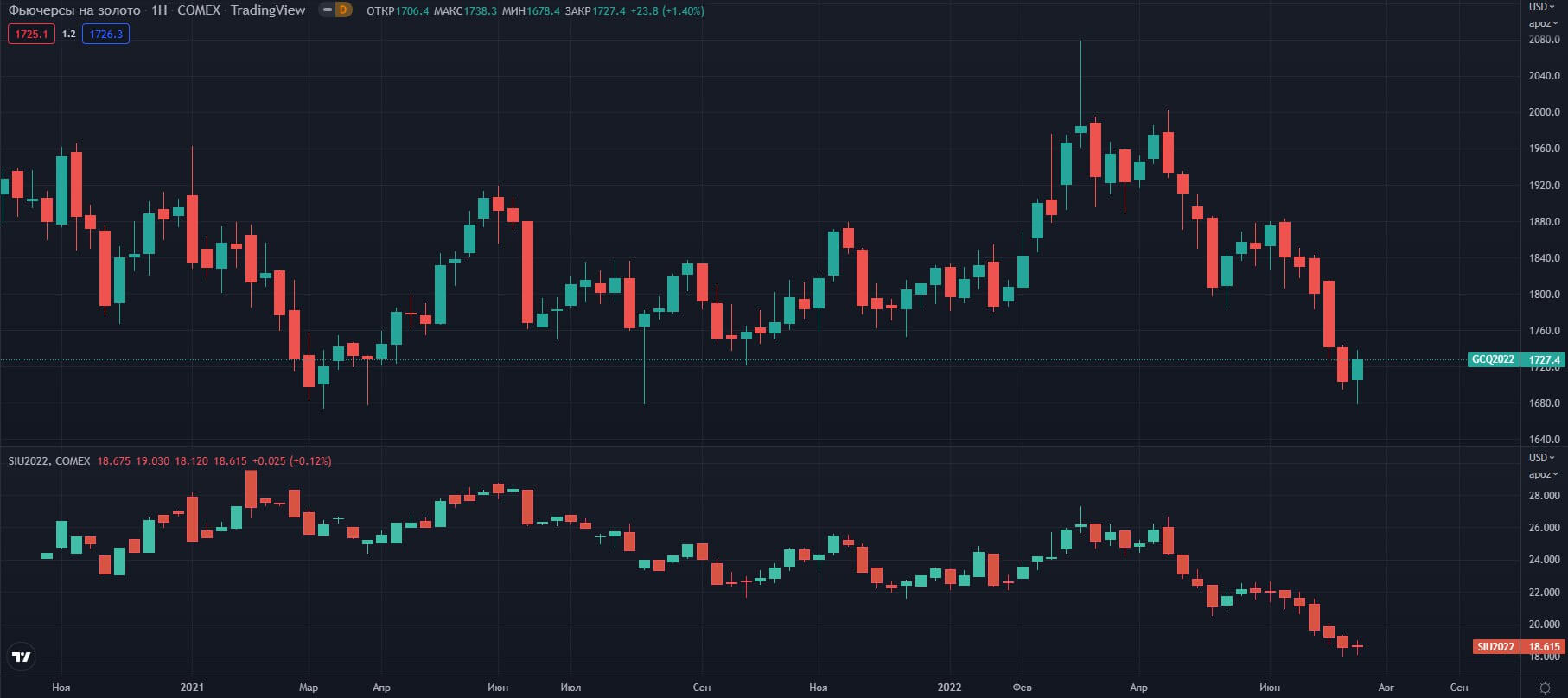The width and height of the screenshot is (1568, 698).
Task: Click the МИН 1678.4 low value
Action: (x=531, y=11)
